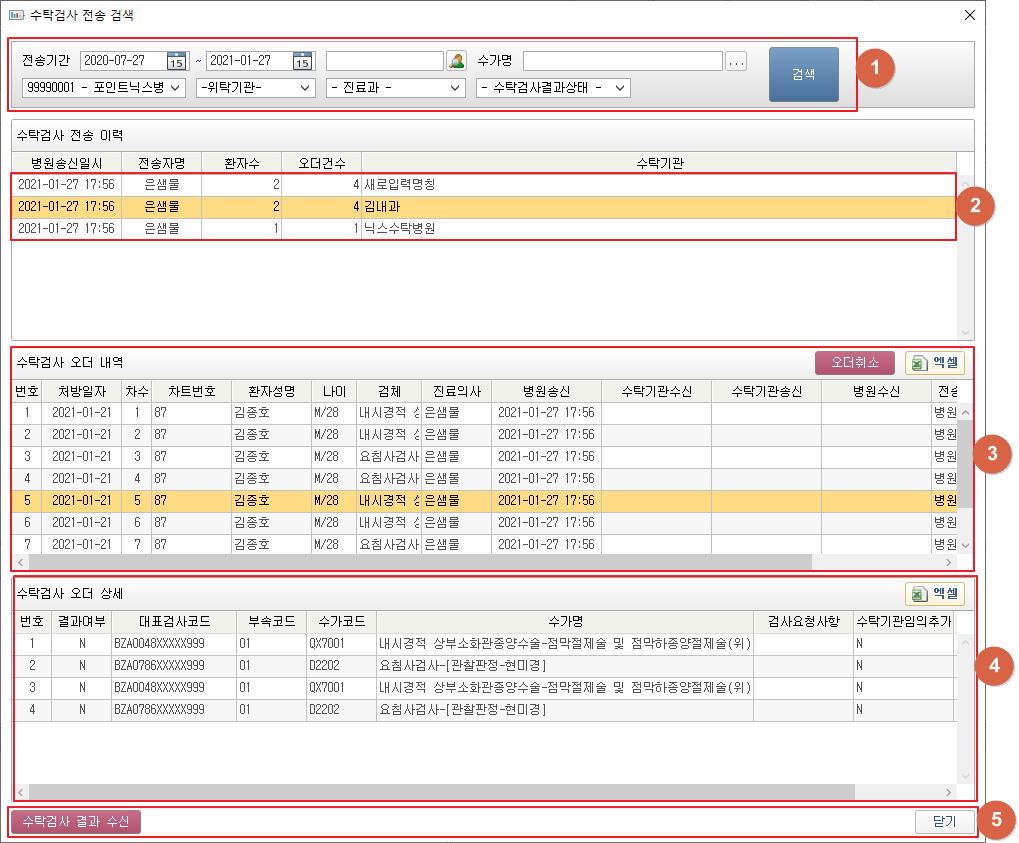The width and height of the screenshot is (1019, 843).
Task: Click the 수탁검사 결과 수신 button
Action: [x=76, y=821]
